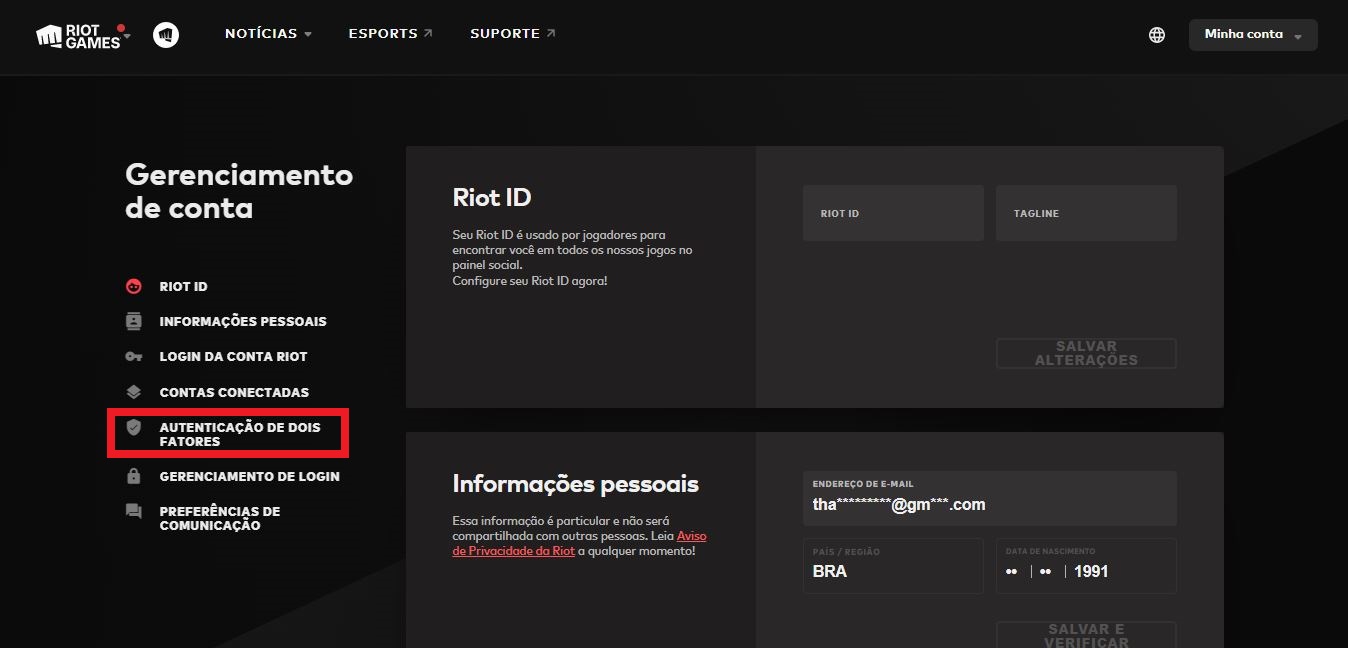Click the lock icon beside Gerenciamento de Login
Image resolution: width=1348 pixels, height=648 pixels.
coord(133,476)
